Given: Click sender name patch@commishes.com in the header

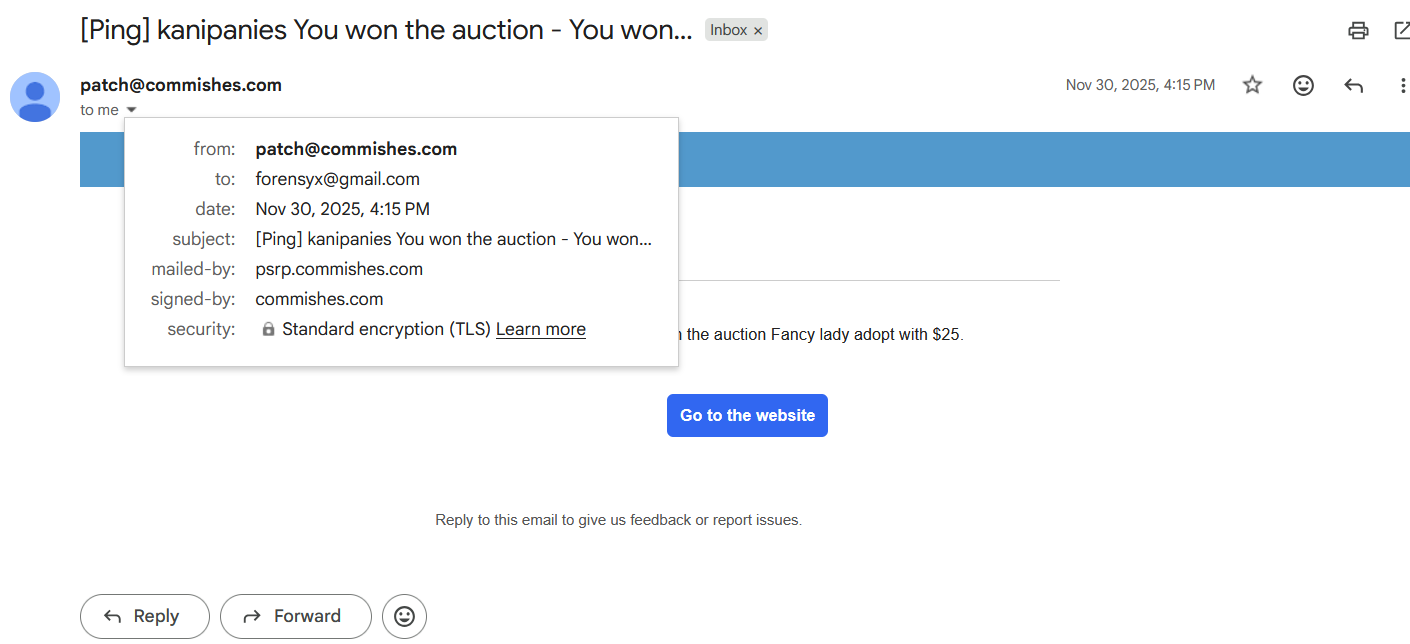Looking at the screenshot, I should 181,85.
